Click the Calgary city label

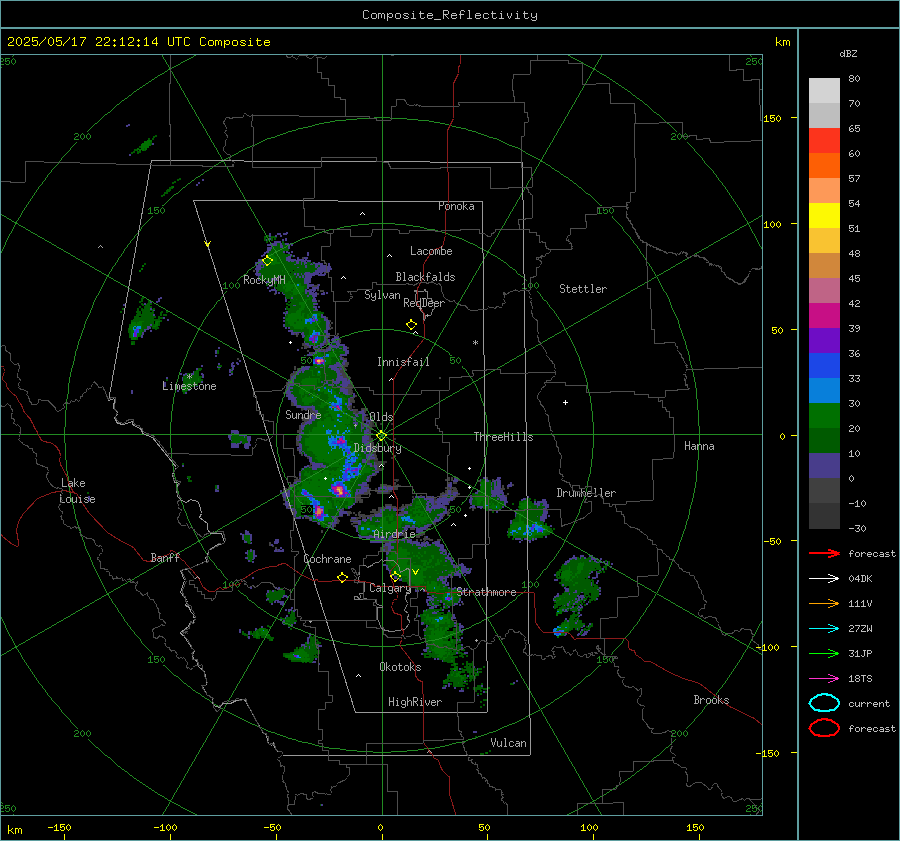point(390,588)
